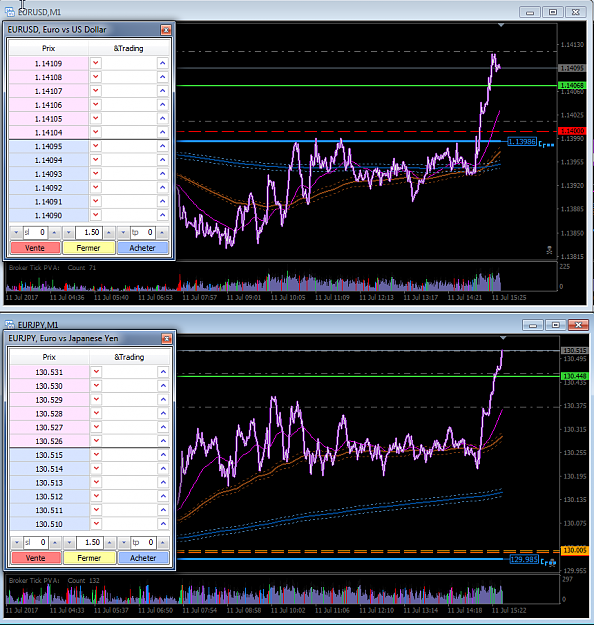
Task: Click price cell 130.515 in EURJPY panel
Action: 49,455
